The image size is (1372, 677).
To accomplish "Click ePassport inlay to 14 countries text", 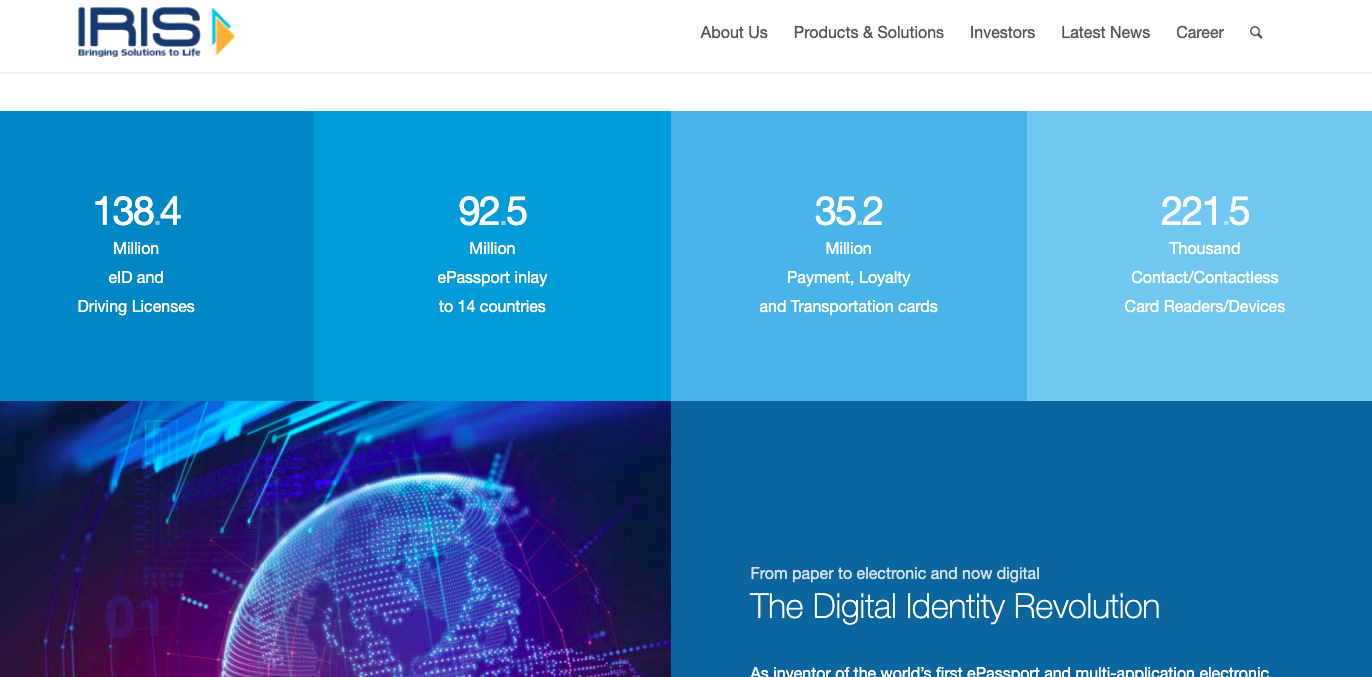I will click(492, 292).
